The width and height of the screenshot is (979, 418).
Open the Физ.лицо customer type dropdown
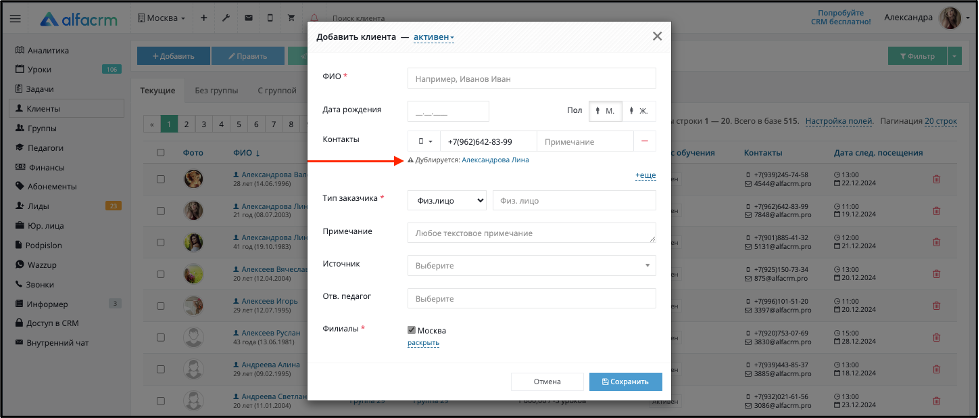(x=447, y=201)
